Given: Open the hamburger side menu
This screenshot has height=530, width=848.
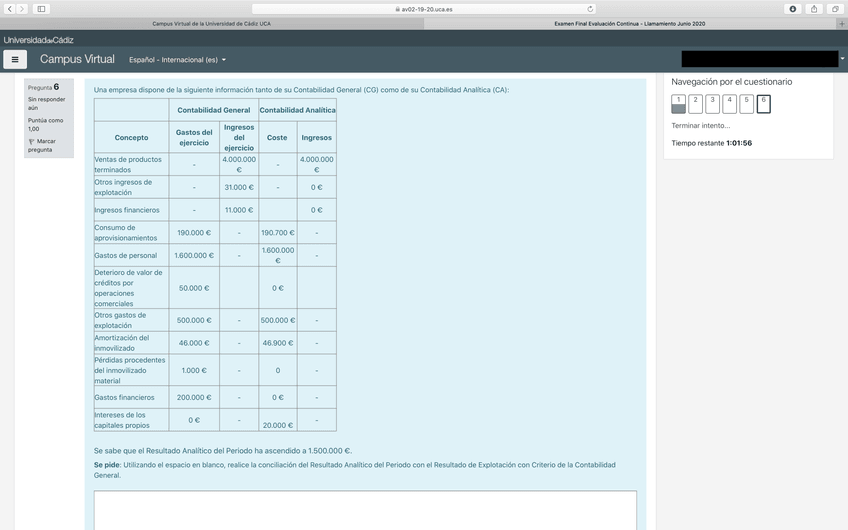Looking at the screenshot, I should click(x=14, y=59).
